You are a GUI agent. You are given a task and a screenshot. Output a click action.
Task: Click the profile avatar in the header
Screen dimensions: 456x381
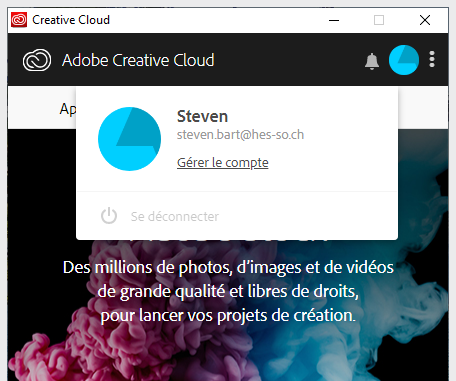(x=404, y=60)
